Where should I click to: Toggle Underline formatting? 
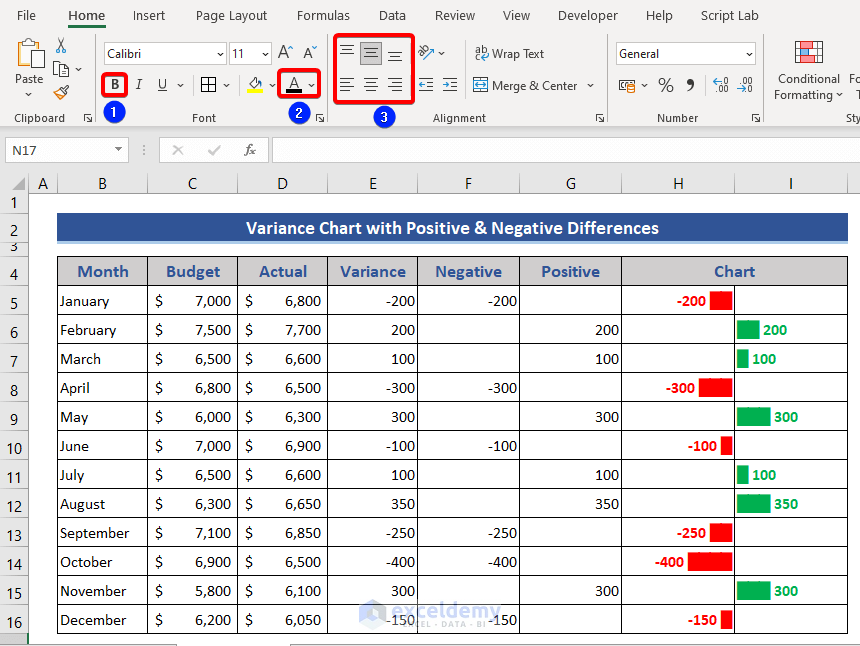click(162, 84)
